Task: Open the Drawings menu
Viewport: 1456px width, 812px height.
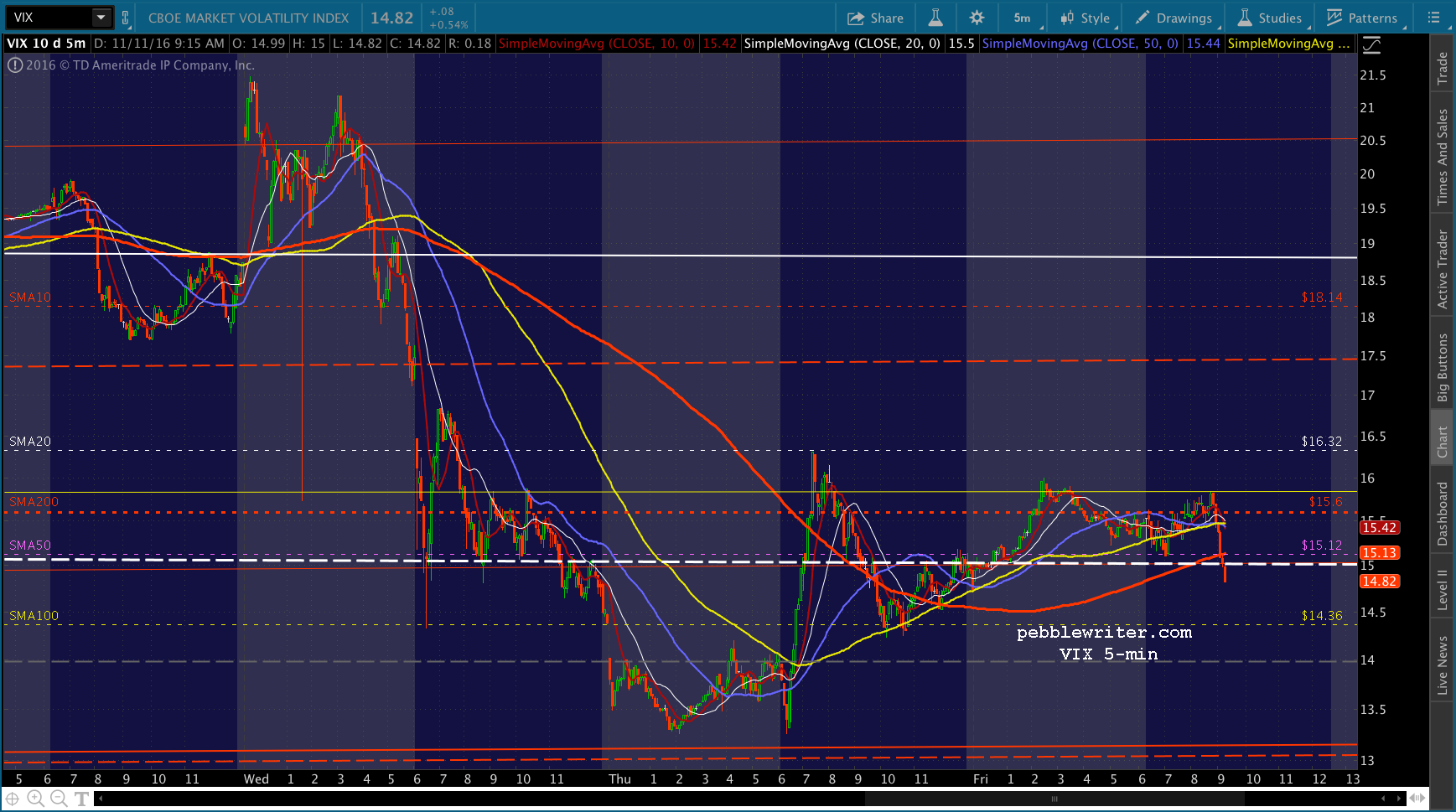Action: [1174, 18]
